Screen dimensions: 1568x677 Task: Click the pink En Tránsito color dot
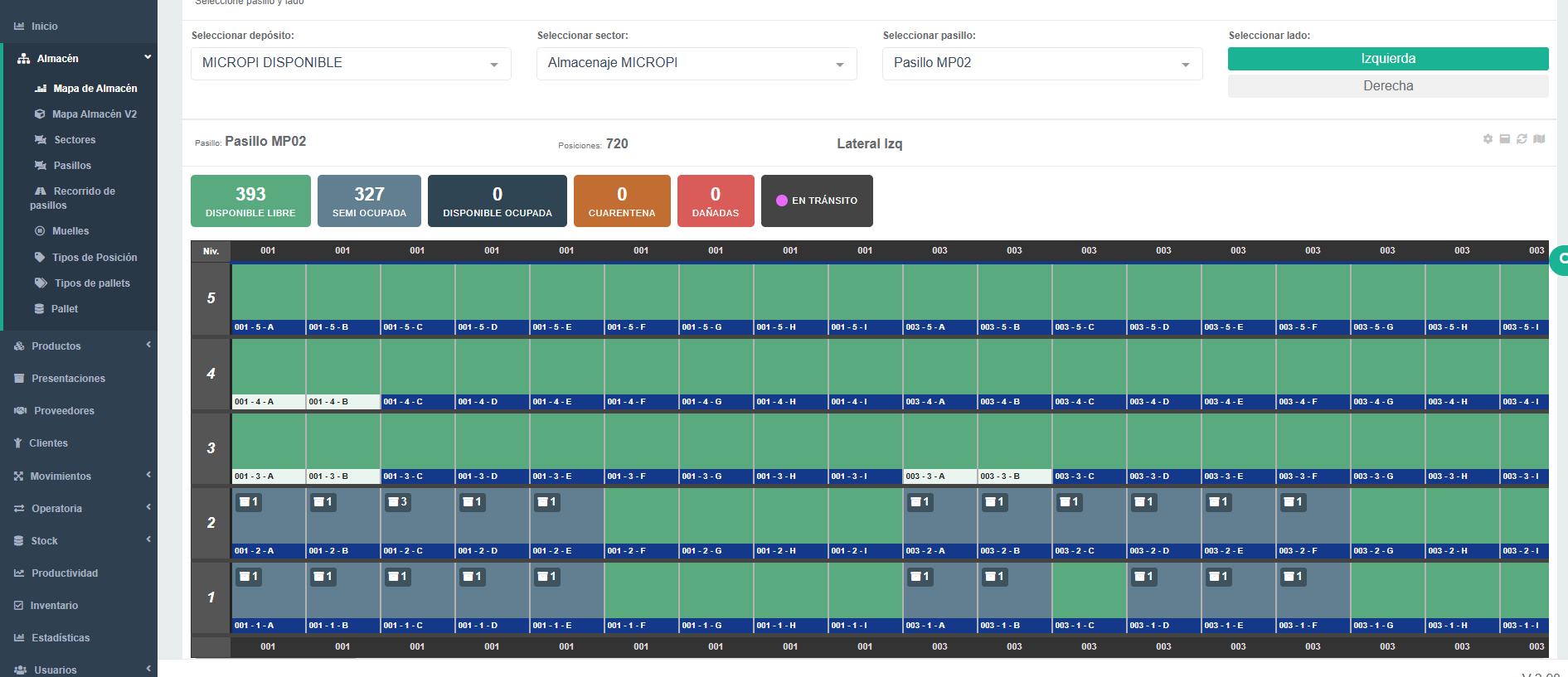tap(781, 201)
